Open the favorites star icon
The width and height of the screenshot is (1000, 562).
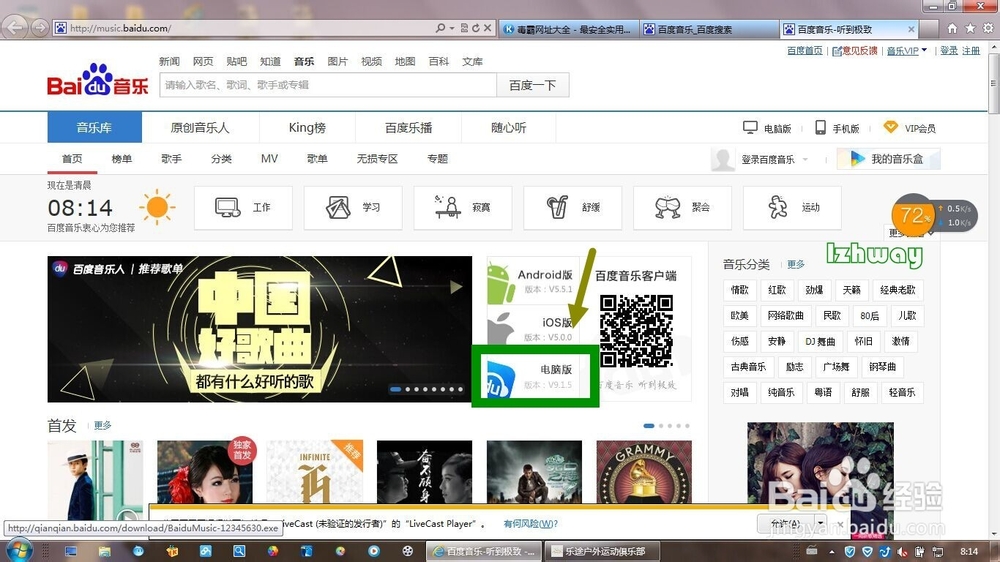[x=970, y=29]
